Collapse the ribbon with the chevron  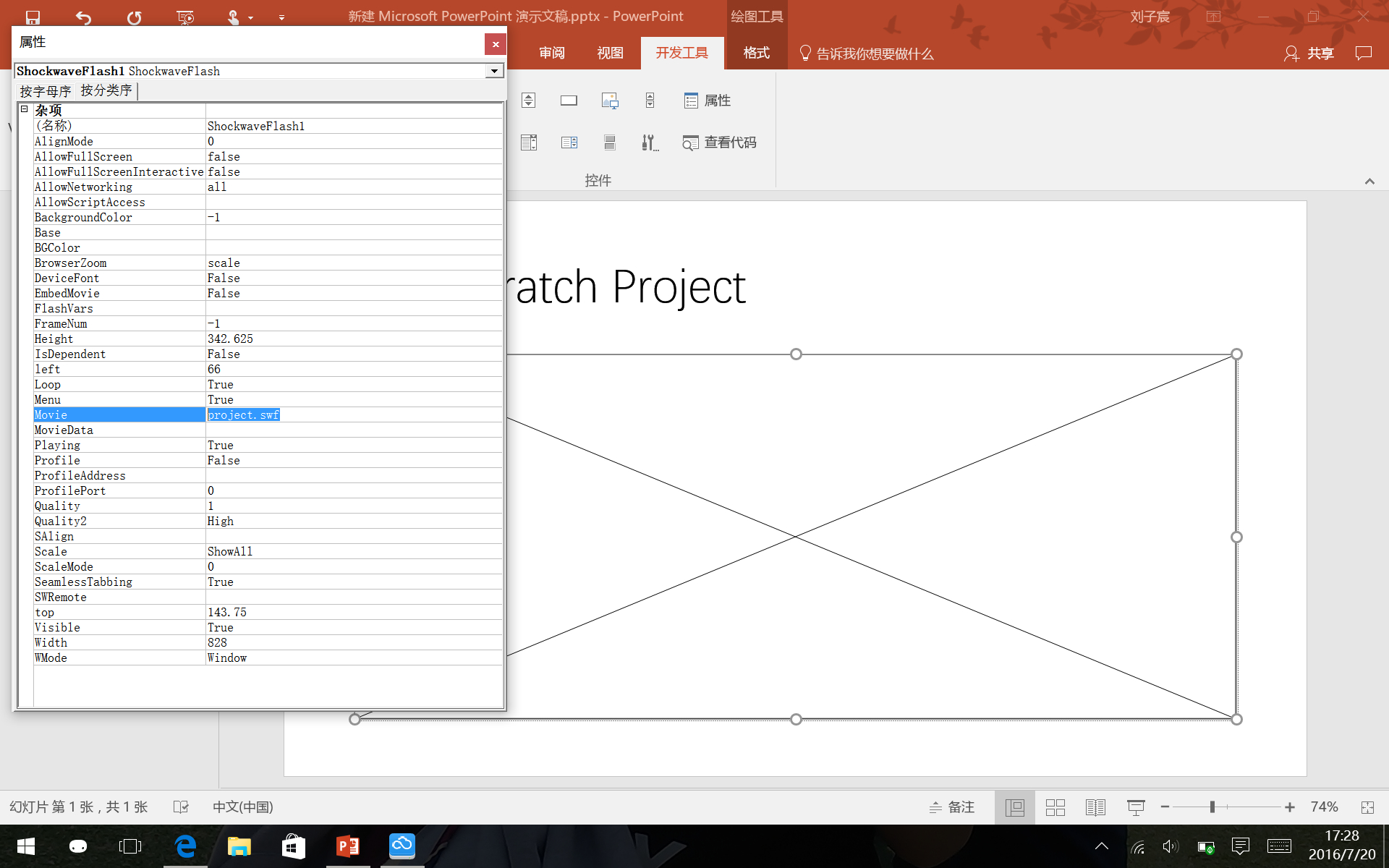[x=1369, y=182]
